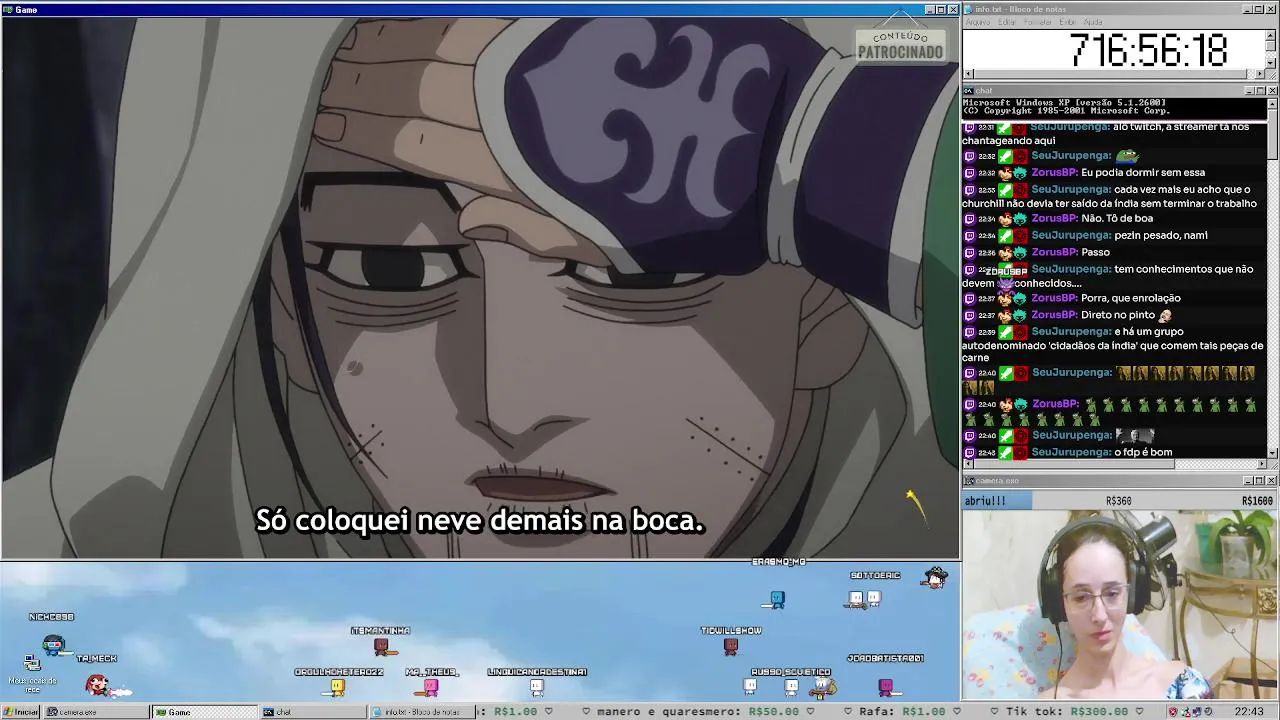Click the purple avatar under JOAOBATISTA001
The image size is (1280, 720).
point(885,687)
